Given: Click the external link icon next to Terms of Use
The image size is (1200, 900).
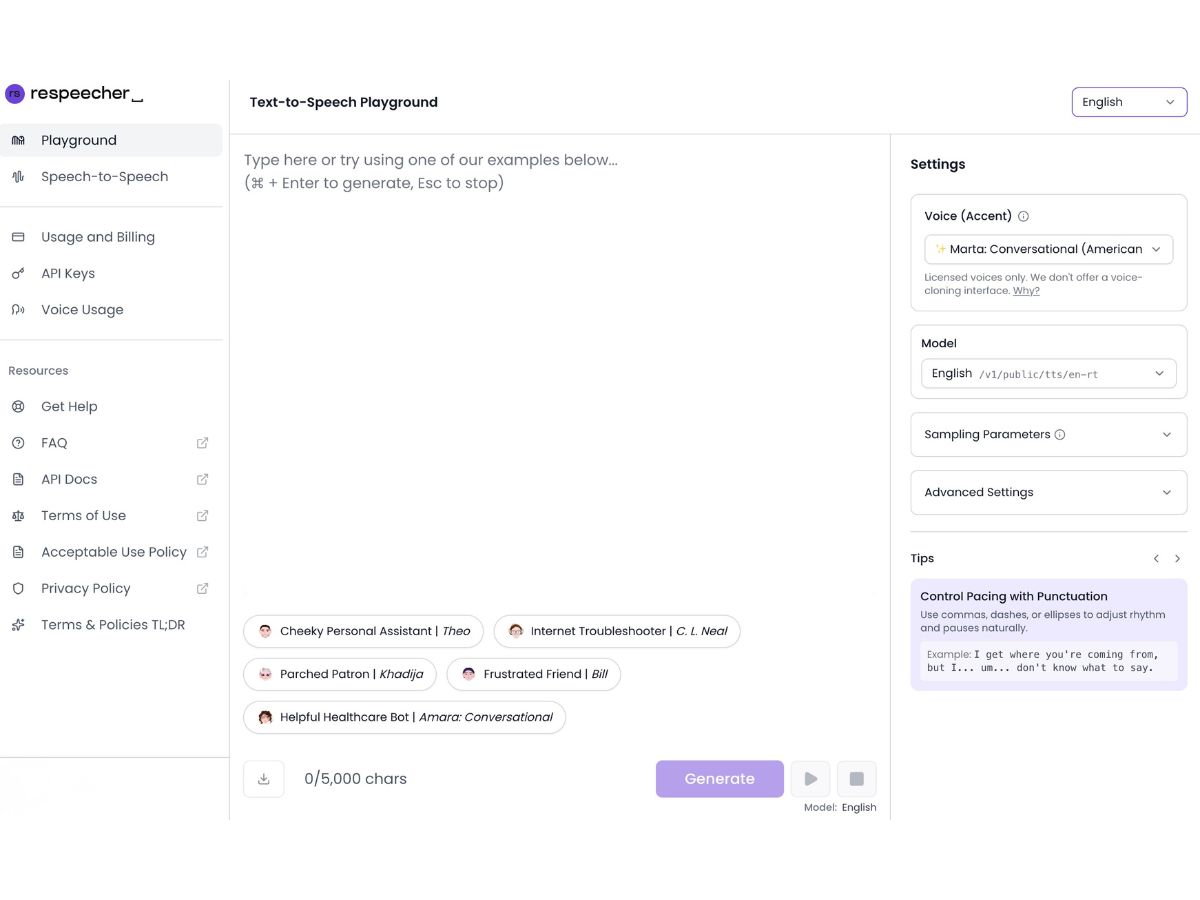Looking at the screenshot, I should point(203,516).
